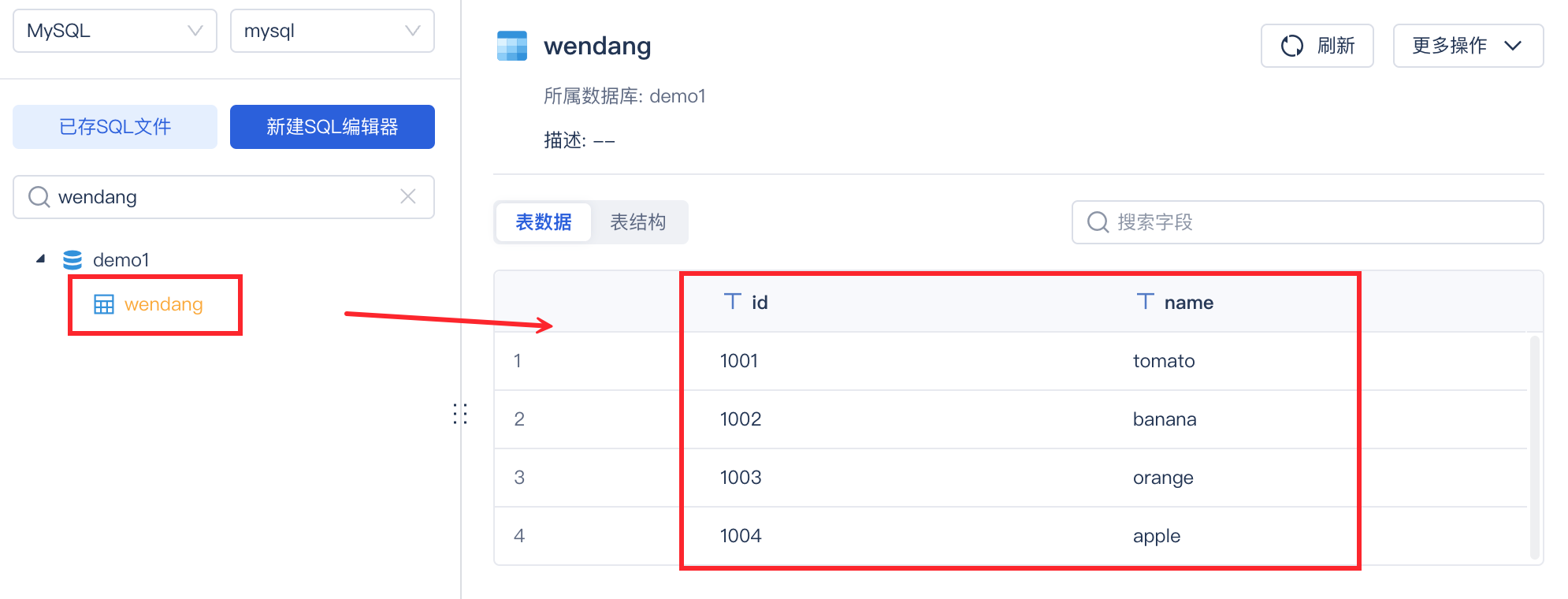Screen dimensions: 1568x599
Task: Click the refresh circular arrow icon
Action: click(1291, 46)
